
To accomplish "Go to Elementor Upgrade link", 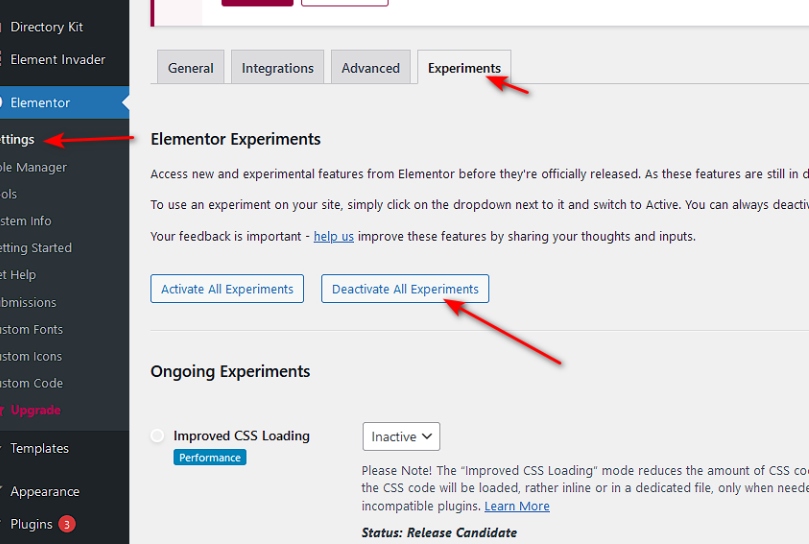I will tap(35, 410).
